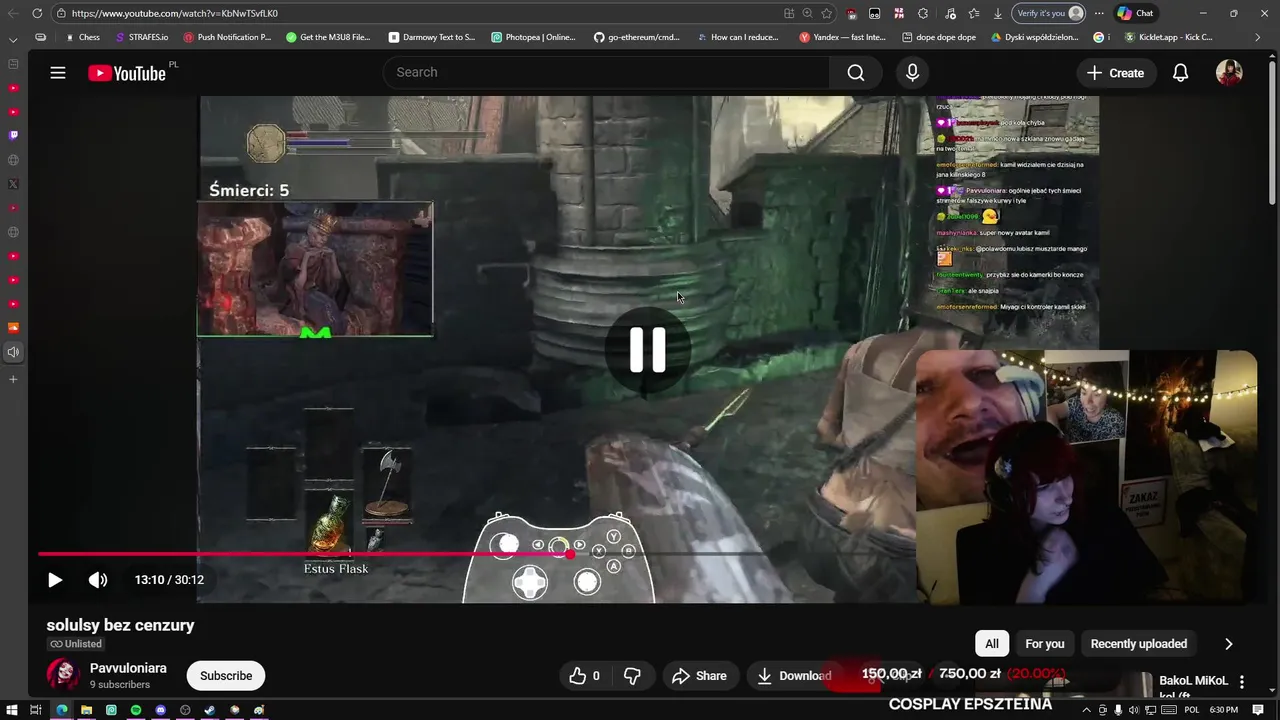The width and height of the screenshot is (1280, 720).
Task: Open the YouTube account avatar menu
Action: pos(1229,73)
